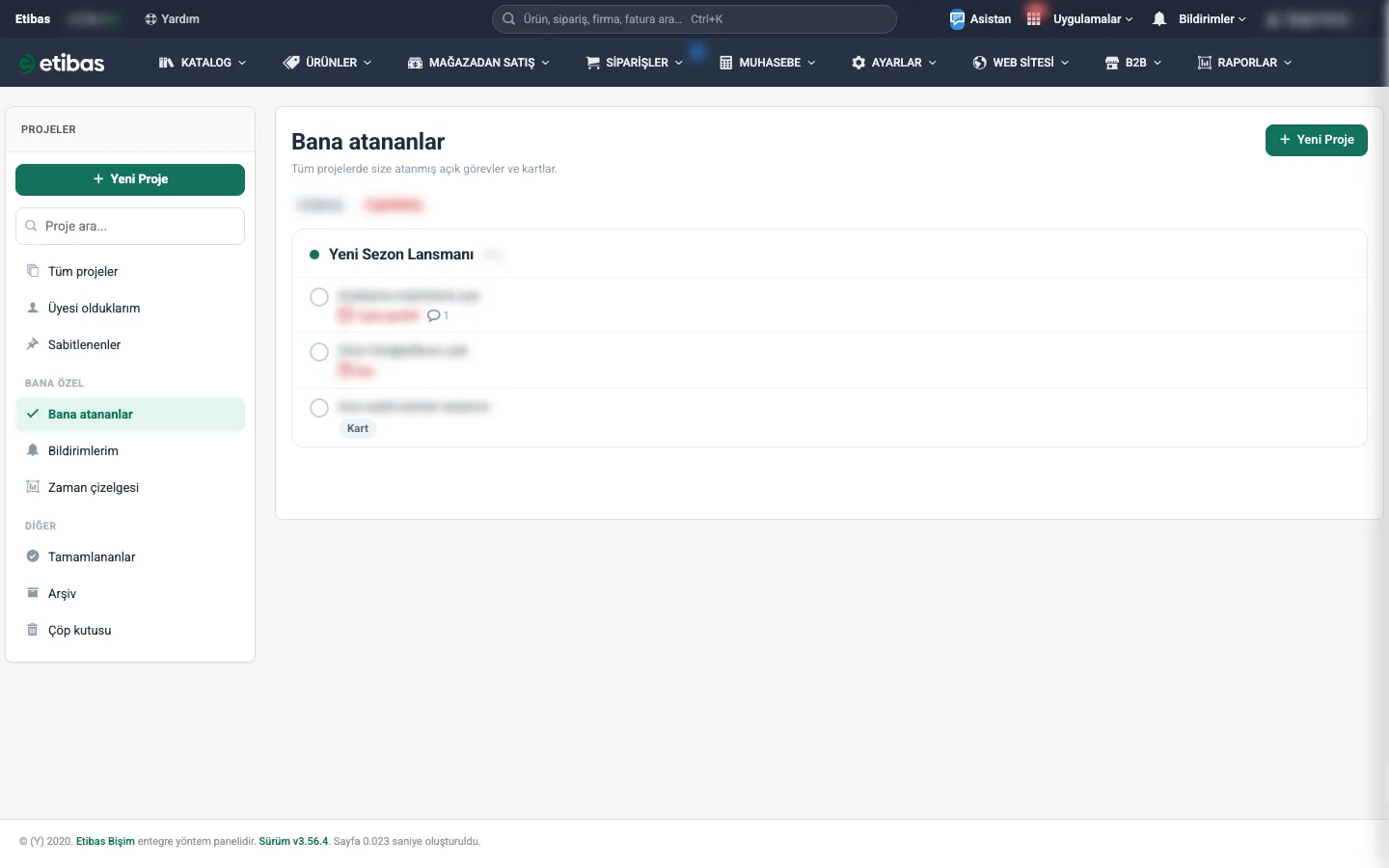The image size is (1389, 868).
Task: Open the Asistan chat icon
Action: coord(957,19)
